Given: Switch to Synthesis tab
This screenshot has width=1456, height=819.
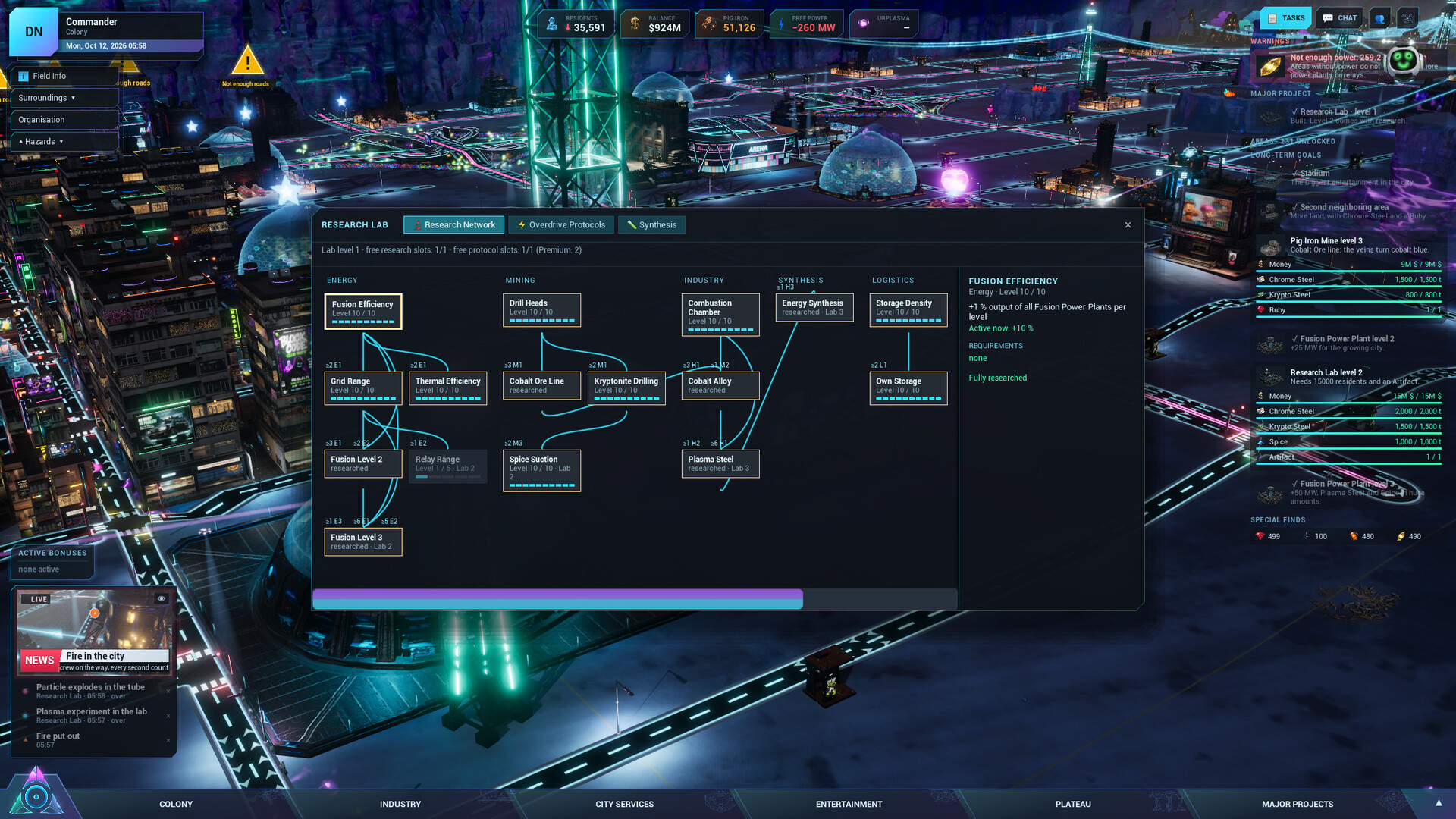Looking at the screenshot, I should coord(651,225).
